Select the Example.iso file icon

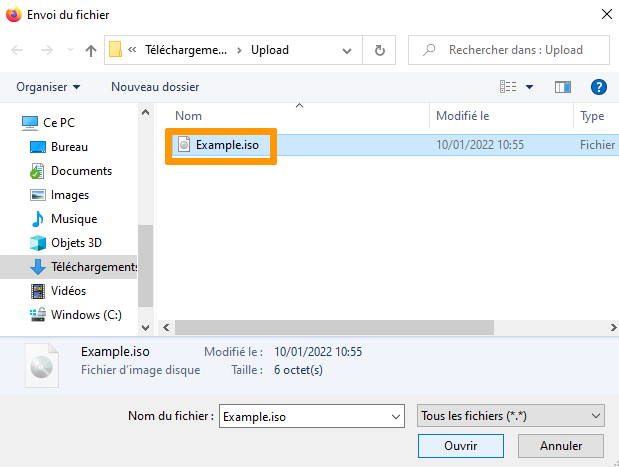coord(183,145)
